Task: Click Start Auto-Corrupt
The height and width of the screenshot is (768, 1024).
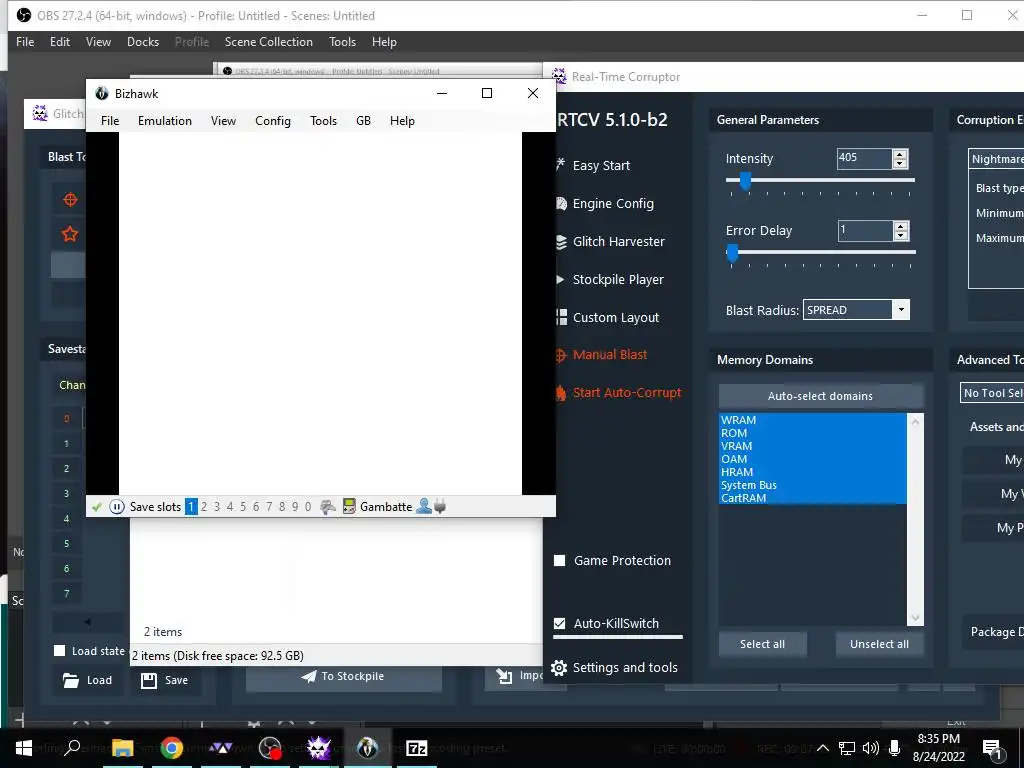Action: 626,392
